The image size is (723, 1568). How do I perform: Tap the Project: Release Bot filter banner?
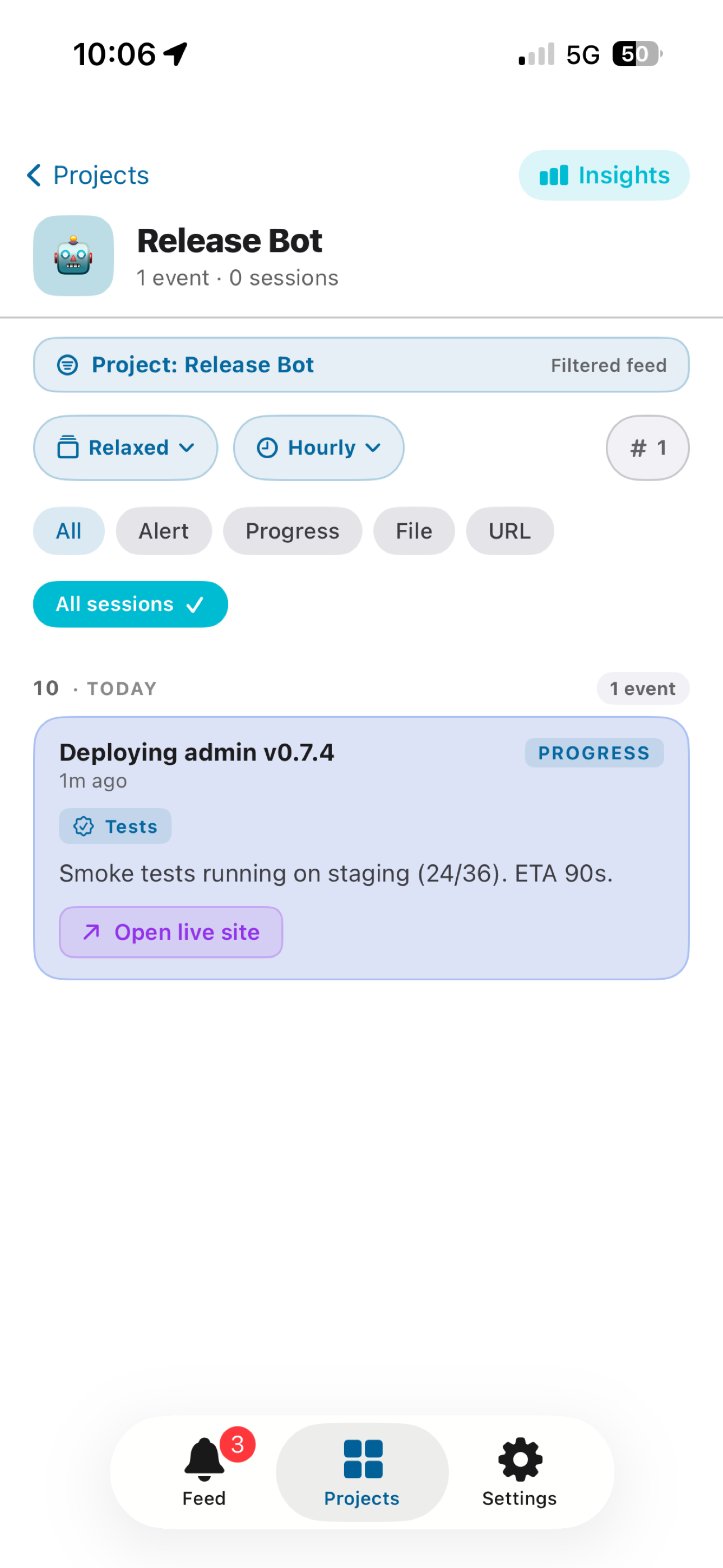[361, 365]
